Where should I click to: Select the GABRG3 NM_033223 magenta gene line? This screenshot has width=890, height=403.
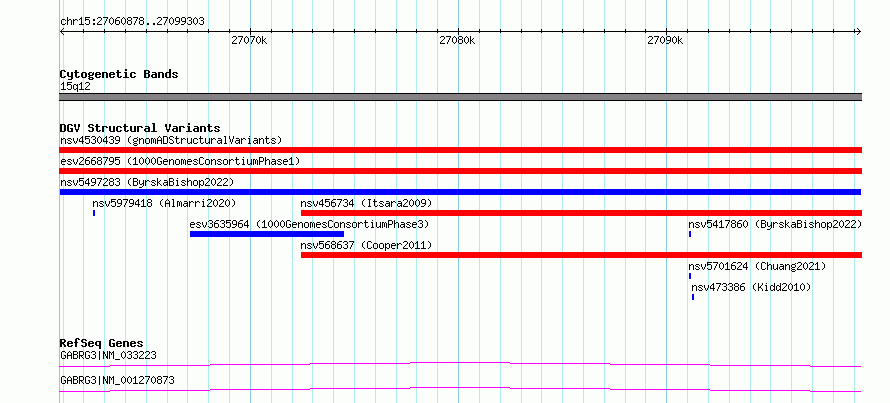click(460, 364)
